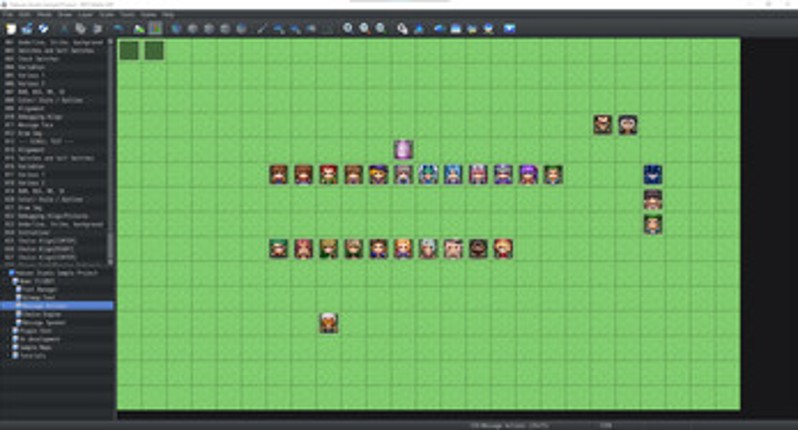Click the Zoom In magnifier icon
Image resolution: width=798 pixels, height=430 pixels.
(348, 28)
